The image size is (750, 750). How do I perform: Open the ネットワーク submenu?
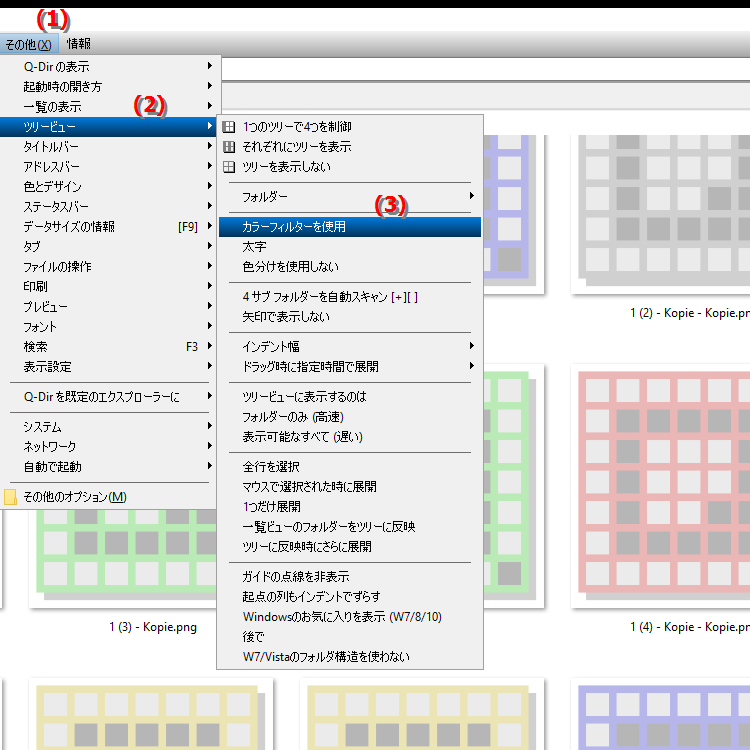click(108, 447)
